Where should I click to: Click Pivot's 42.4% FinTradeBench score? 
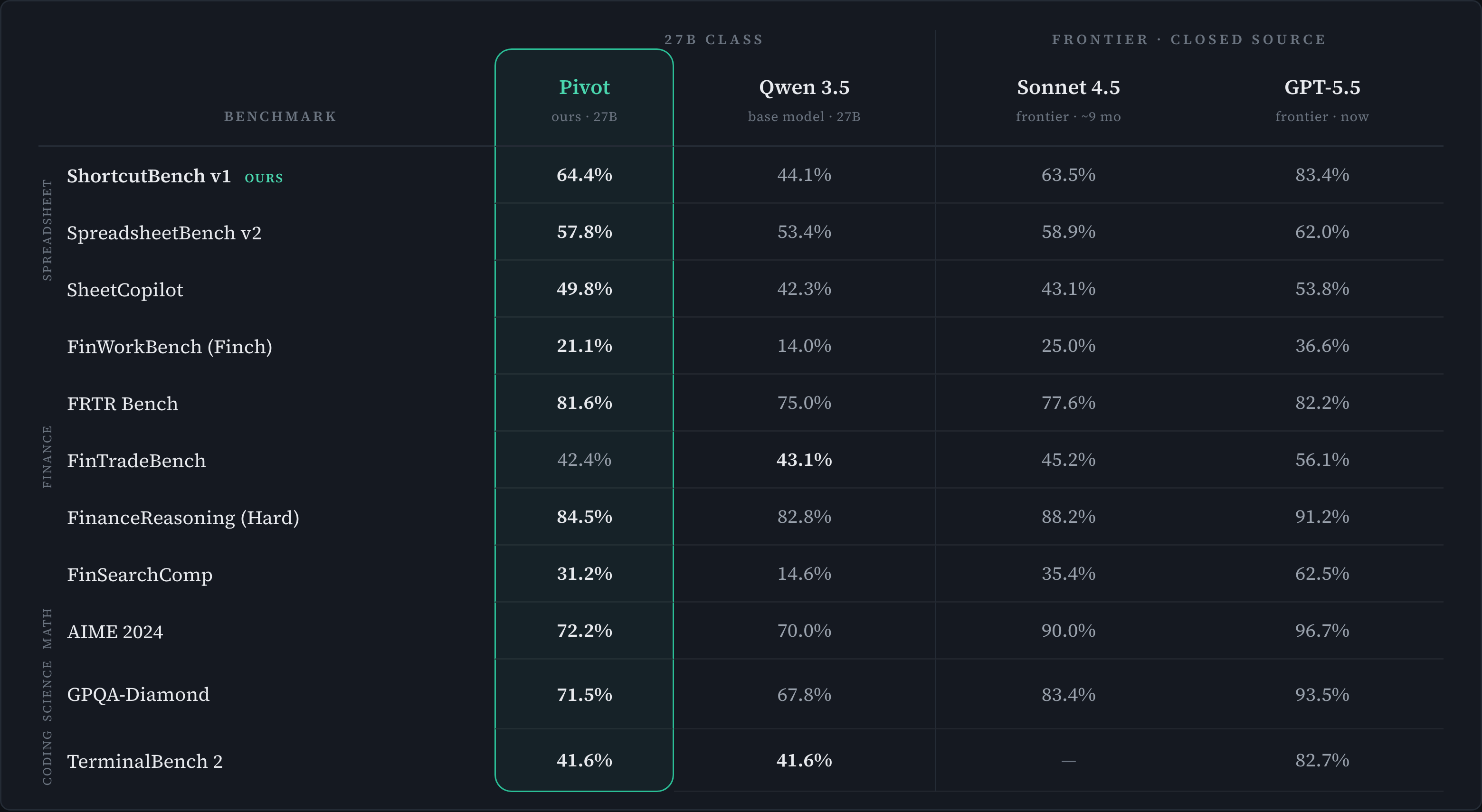click(x=584, y=460)
